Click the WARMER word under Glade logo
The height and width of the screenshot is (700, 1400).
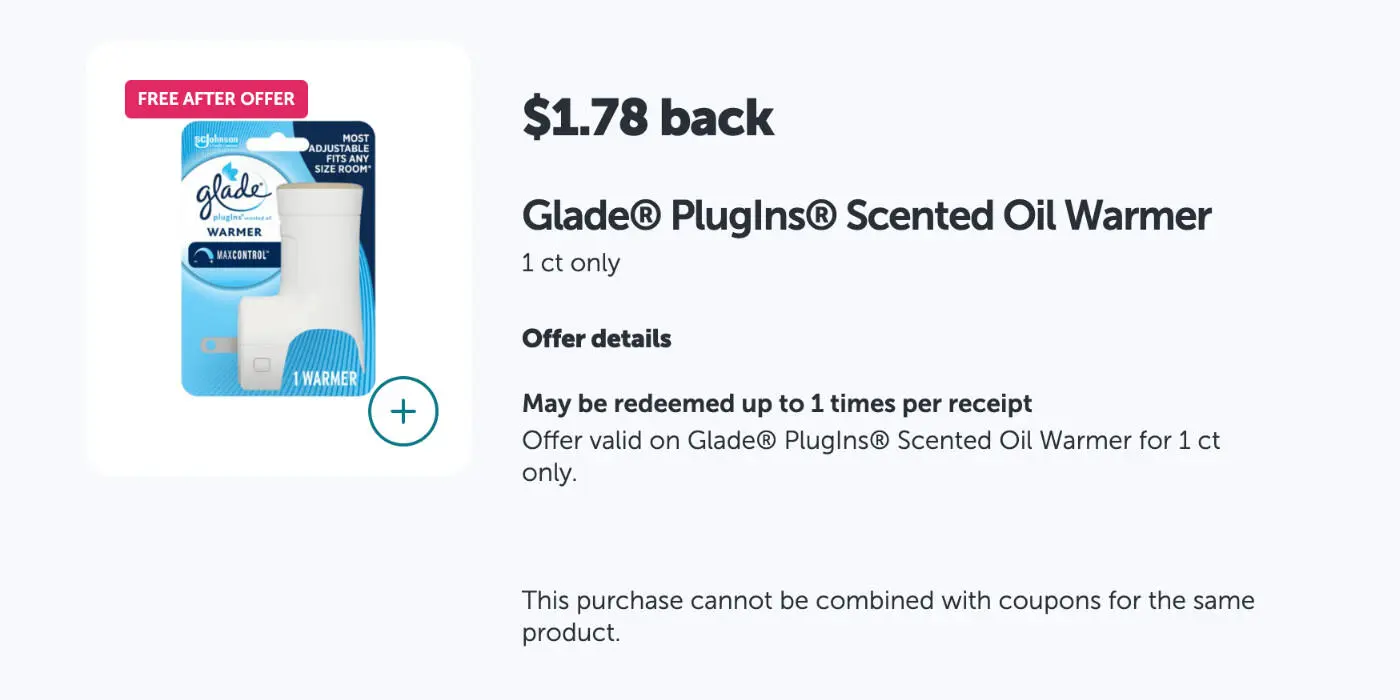click(x=234, y=232)
